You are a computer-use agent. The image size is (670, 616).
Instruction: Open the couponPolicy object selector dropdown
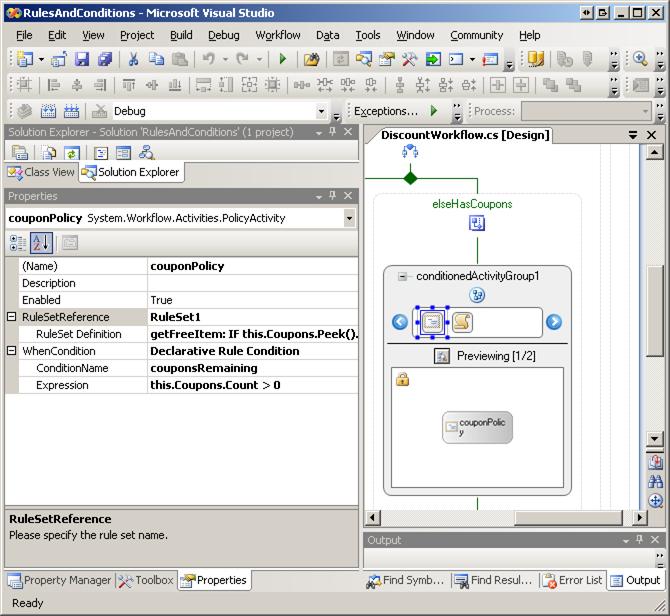pyautogui.click(x=349, y=218)
